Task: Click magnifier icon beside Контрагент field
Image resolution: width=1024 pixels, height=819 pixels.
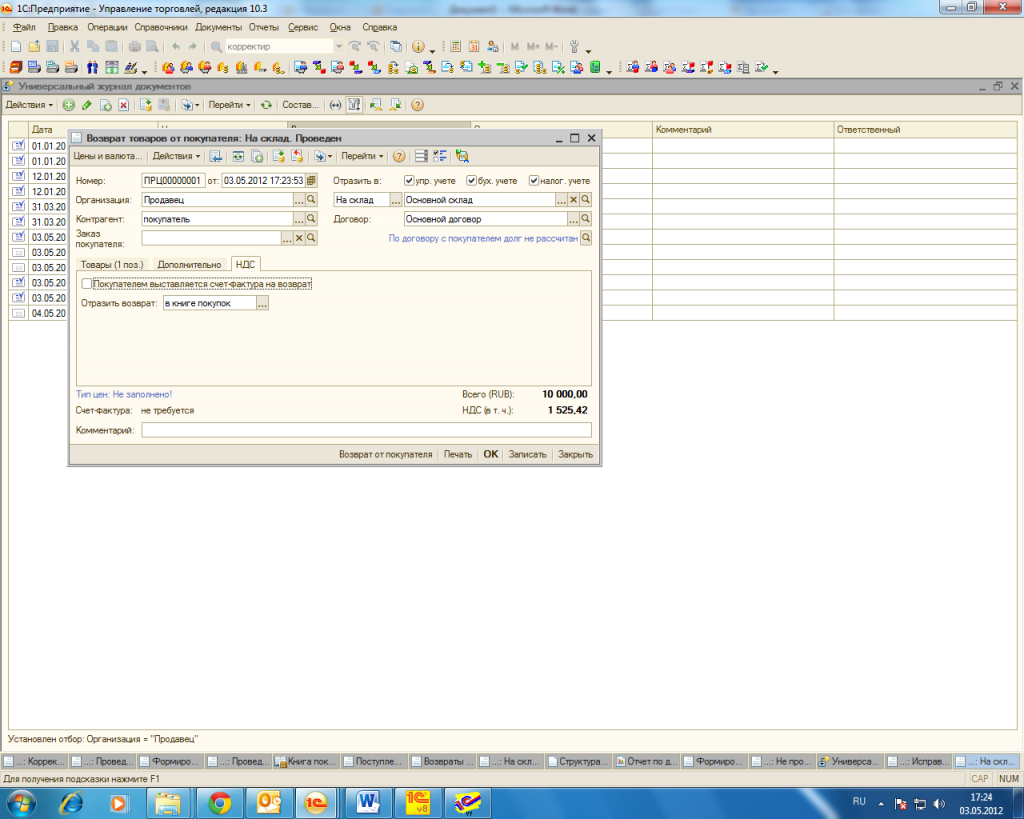Action: 311,219
